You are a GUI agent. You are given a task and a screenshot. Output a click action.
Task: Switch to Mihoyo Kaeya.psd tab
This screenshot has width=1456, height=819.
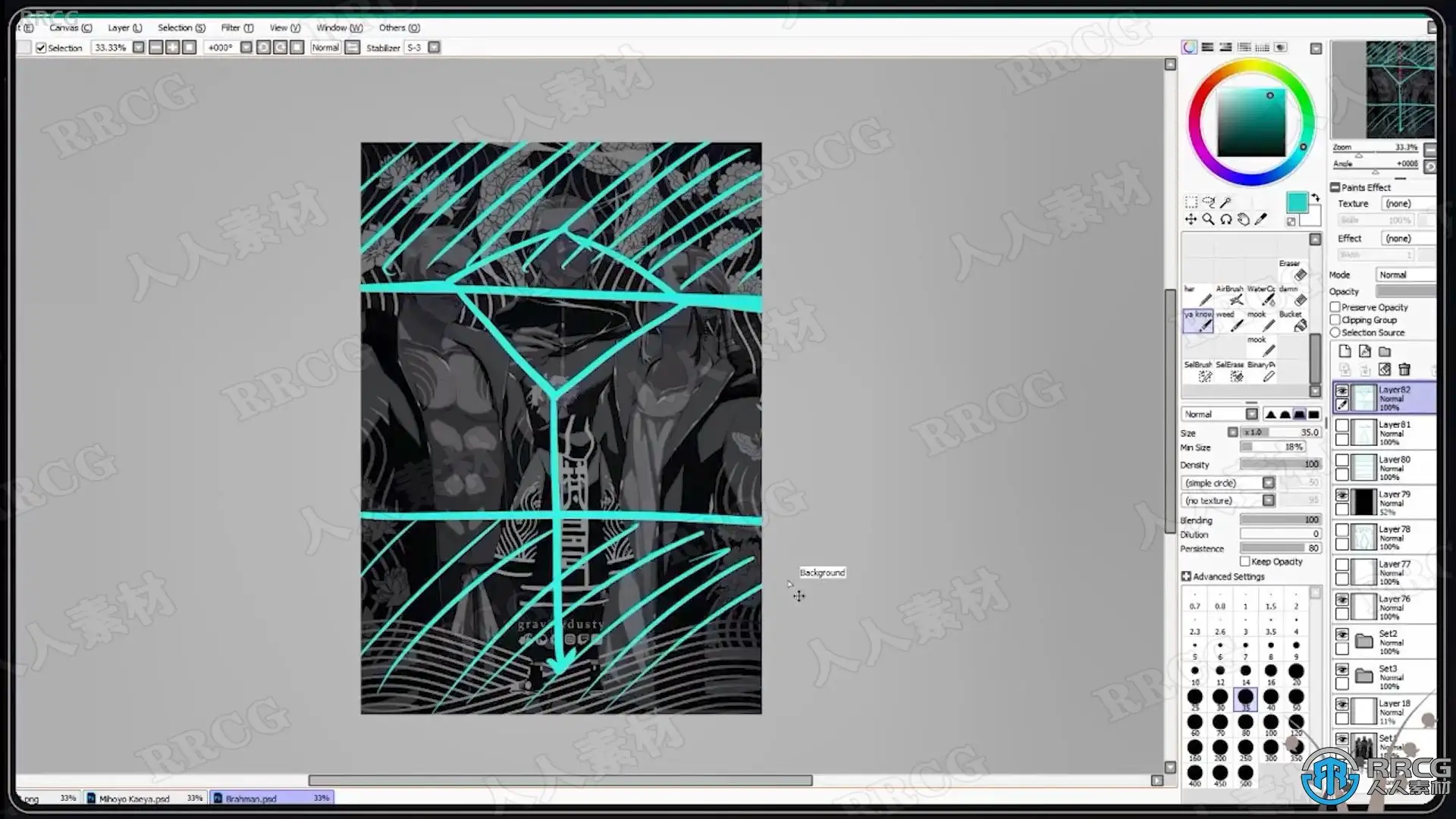[x=134, y=799]
